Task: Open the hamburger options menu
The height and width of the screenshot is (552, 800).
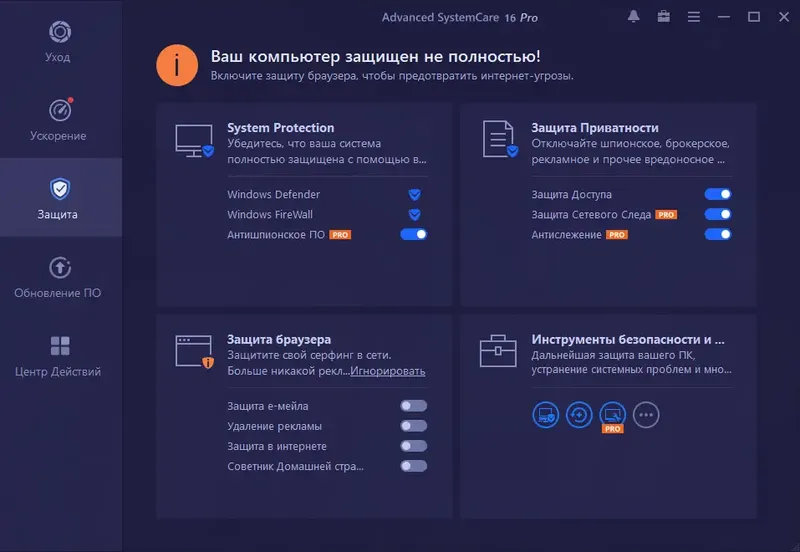Action: pos(694,17)
